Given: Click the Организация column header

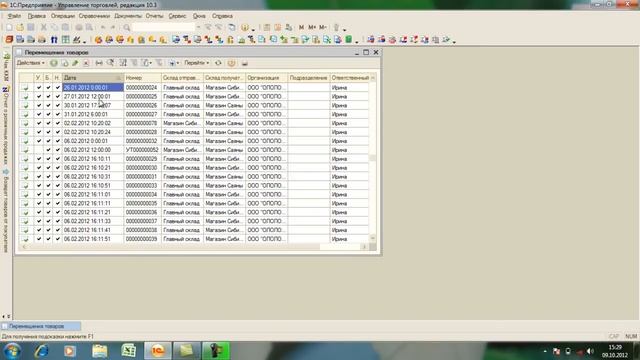Looking at the screenshot, I should click(x=266, y=78).
